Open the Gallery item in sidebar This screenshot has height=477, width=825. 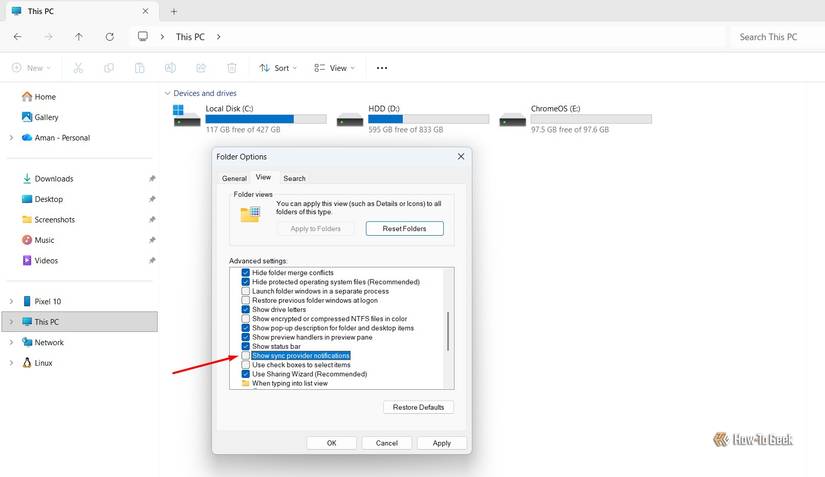click(46, 117)
